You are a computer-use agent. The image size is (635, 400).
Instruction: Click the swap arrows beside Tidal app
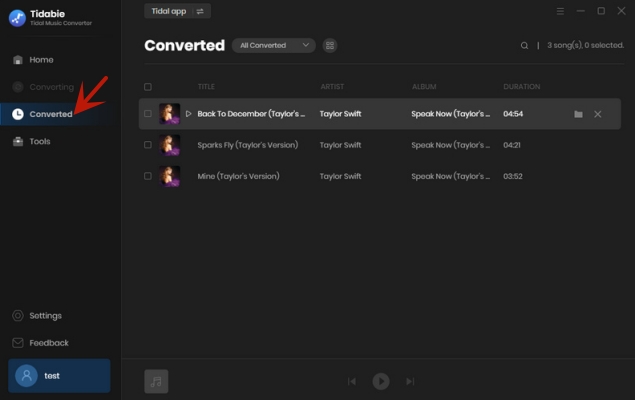[x=200, y=11]
